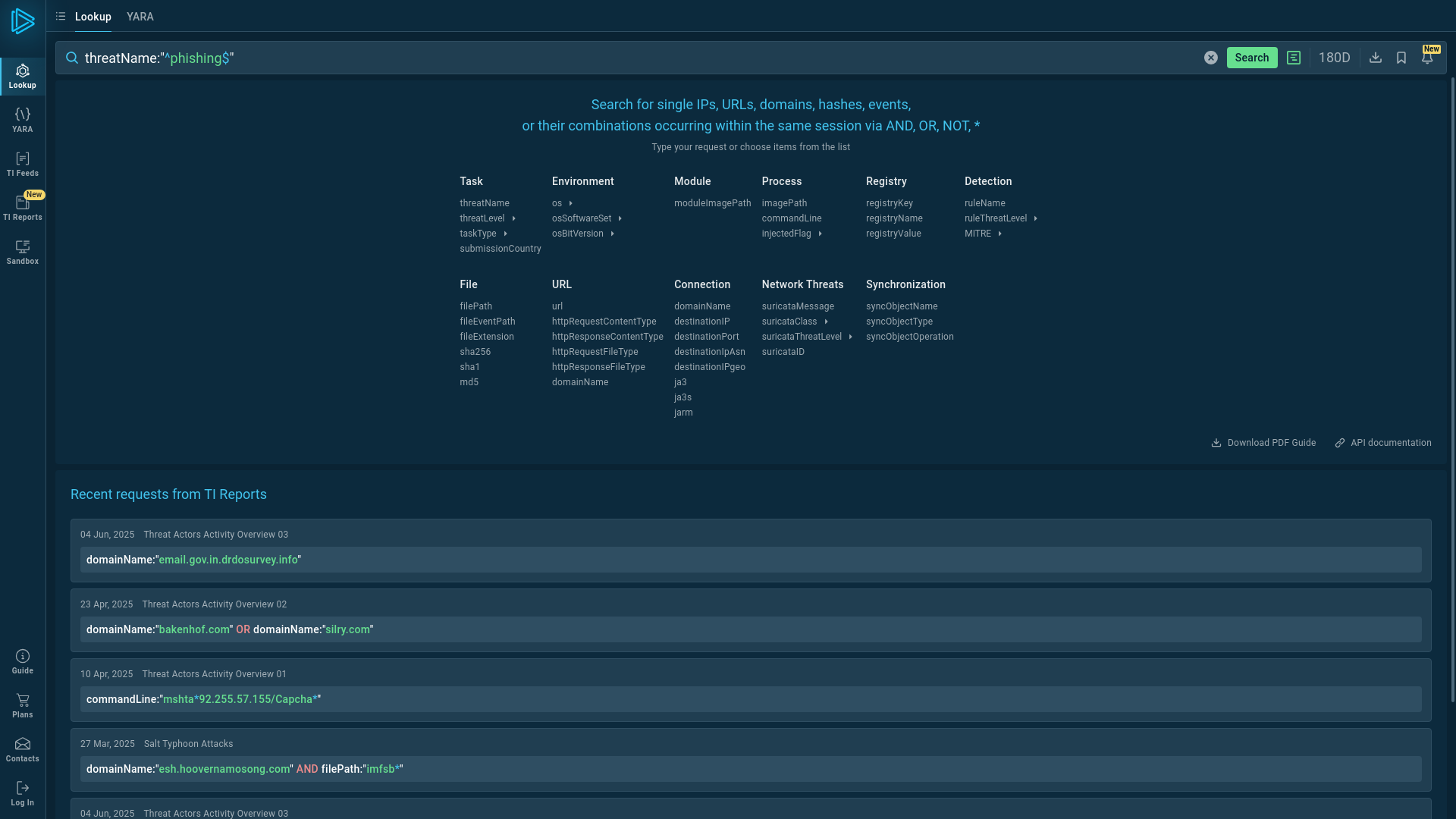This screenshot has width=1456, height=819.
Task: Select the sha256 file parameter
Action: tap(475, 352)
